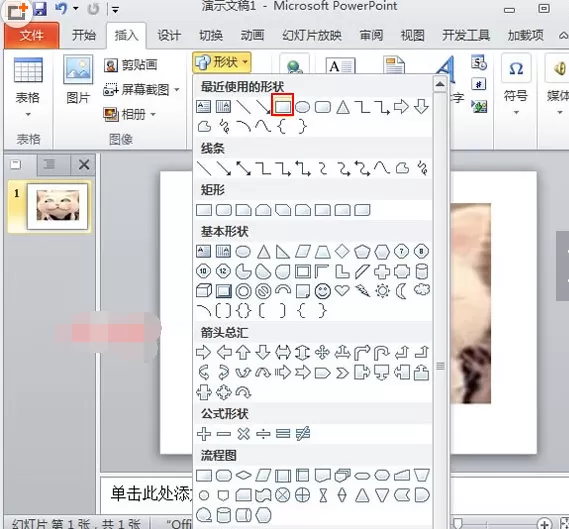The width and height of the screenshot is (569, 529).
Task: Open the 表格 table dropdown
Action: 28,86
